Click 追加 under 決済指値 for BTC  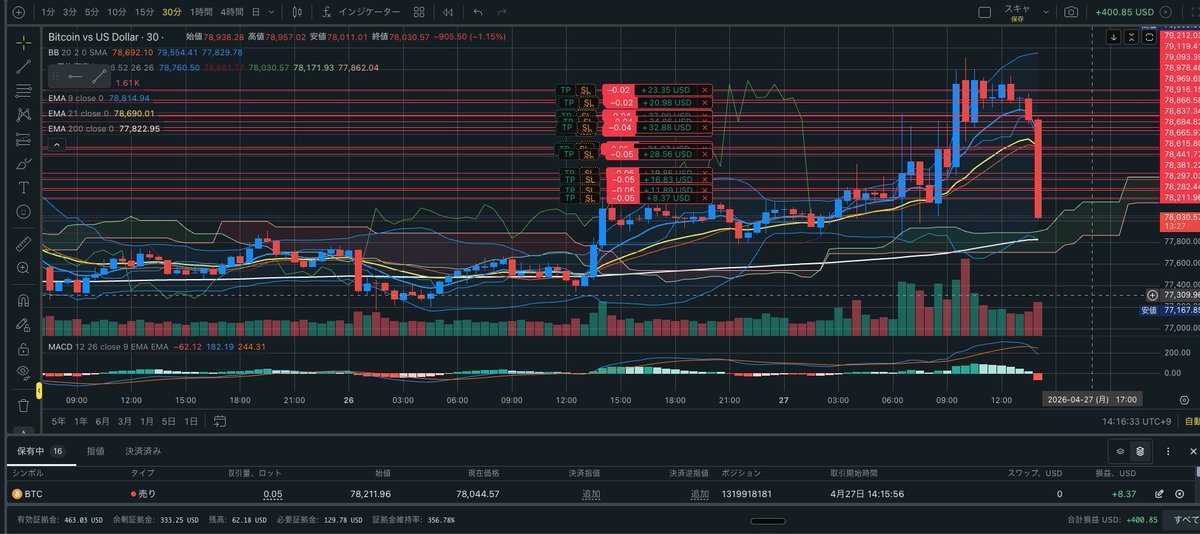[x=591, y=494]
